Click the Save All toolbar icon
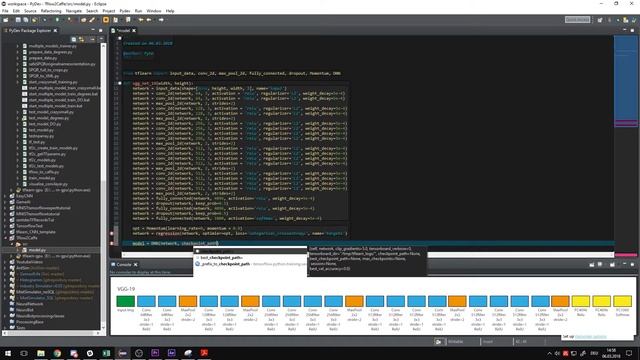The width and height of the screenshot is (640, 360). coord(26,20)
